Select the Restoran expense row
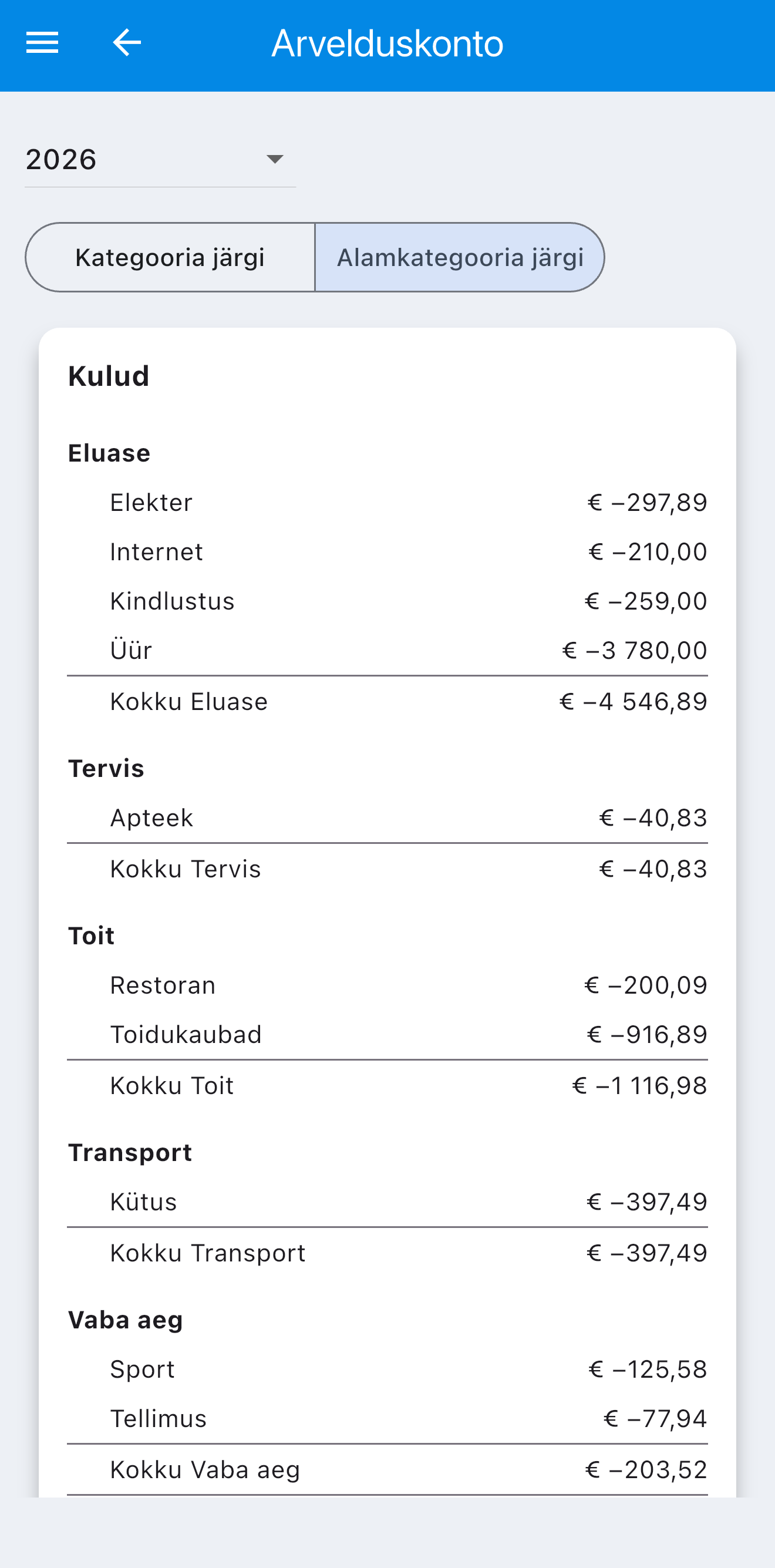This screenshot has width=775, height=1568. tap(387, 985)
